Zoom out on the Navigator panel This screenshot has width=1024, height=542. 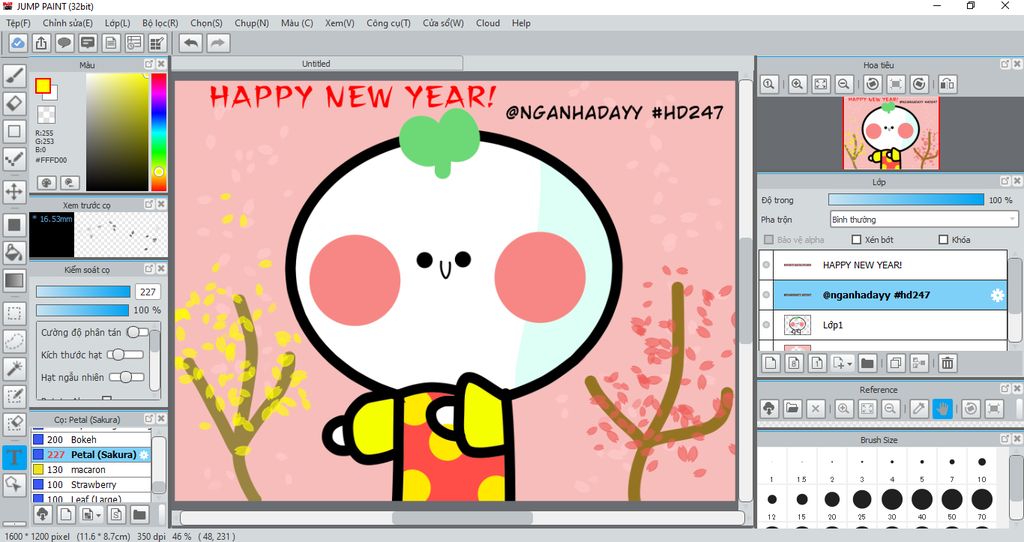pos(844,84)
